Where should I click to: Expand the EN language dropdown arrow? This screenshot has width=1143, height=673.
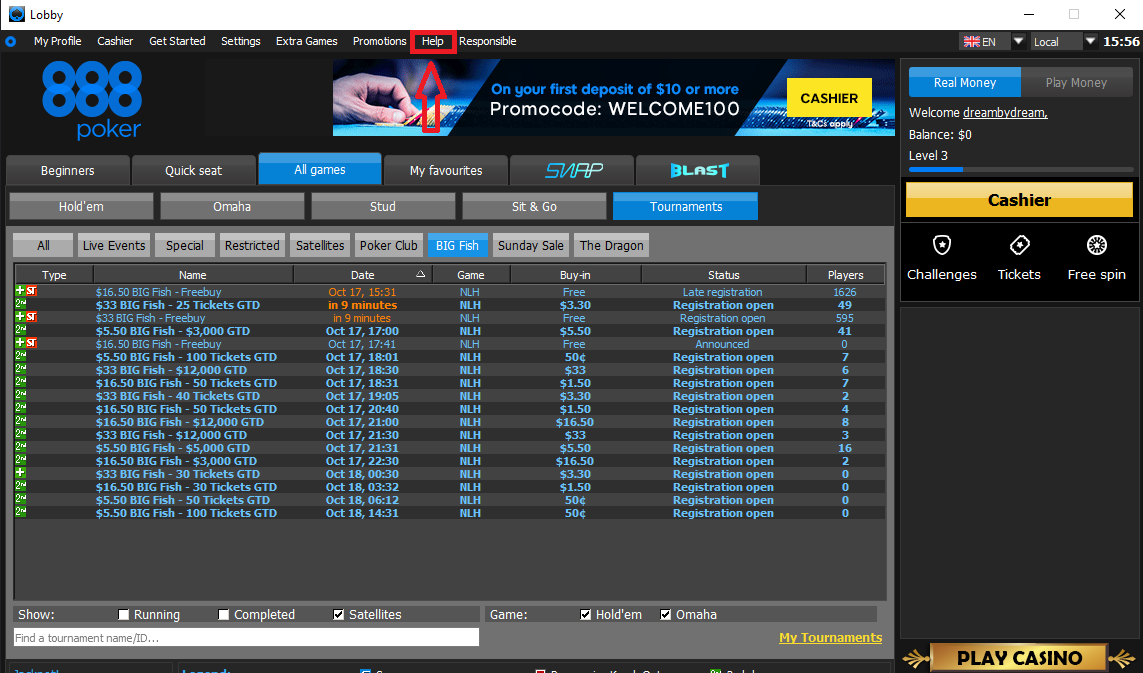[x=1019, y=42]
